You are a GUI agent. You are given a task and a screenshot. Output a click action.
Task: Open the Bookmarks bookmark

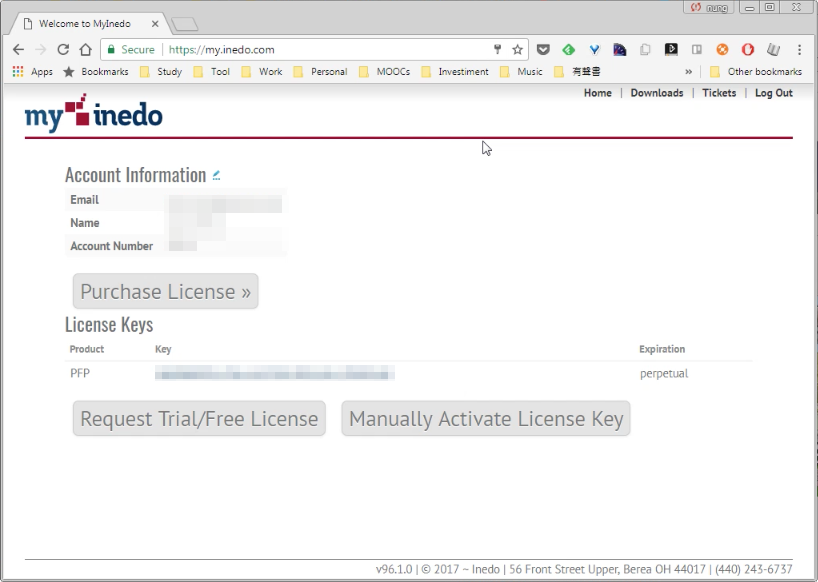[96, 71]
